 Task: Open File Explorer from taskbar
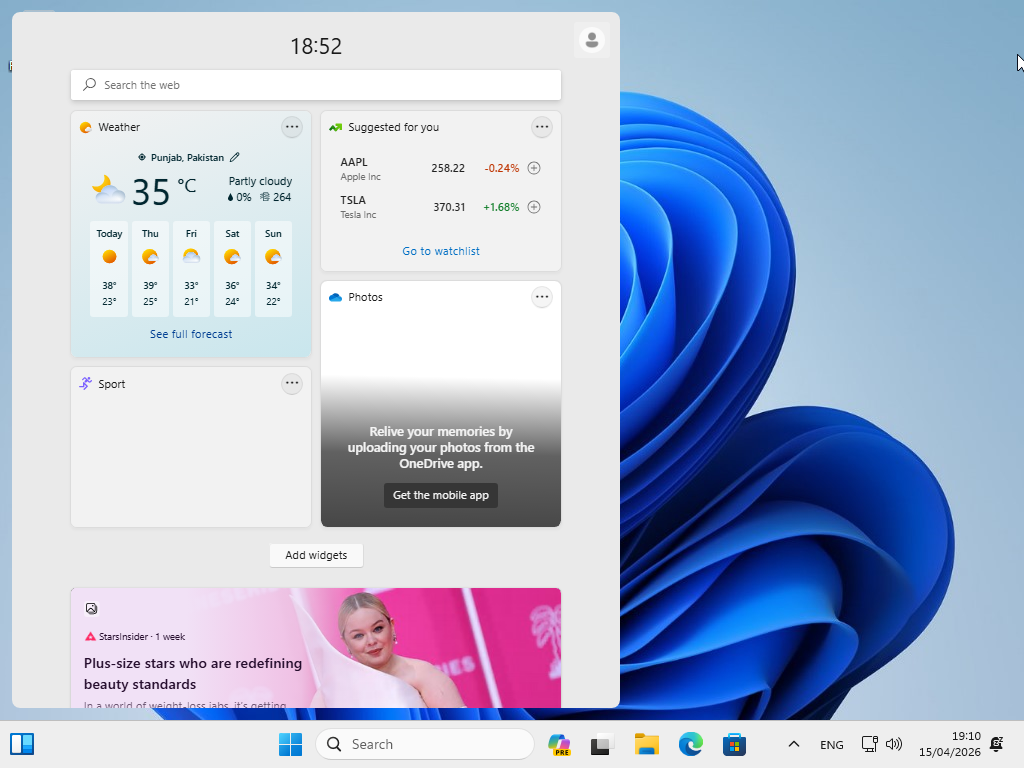pos(647,744)
